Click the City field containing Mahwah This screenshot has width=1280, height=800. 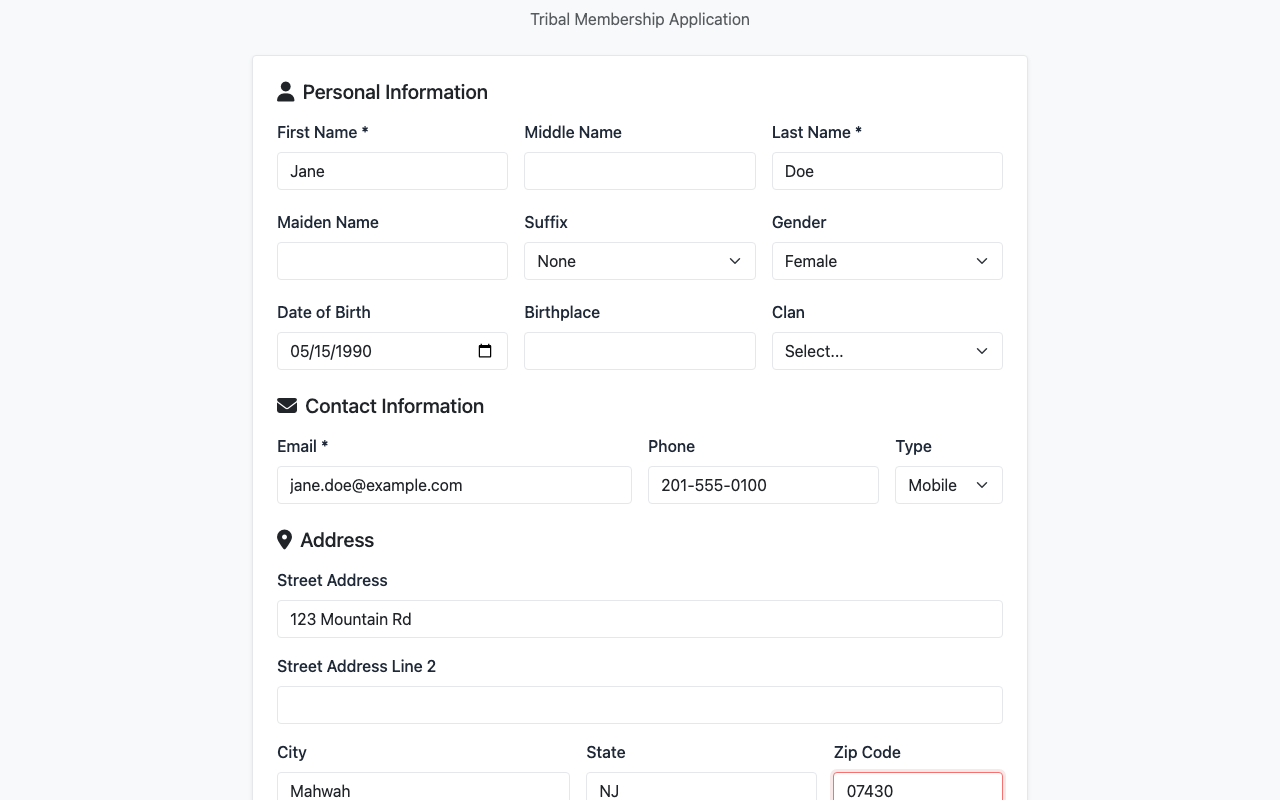(423, 790)
